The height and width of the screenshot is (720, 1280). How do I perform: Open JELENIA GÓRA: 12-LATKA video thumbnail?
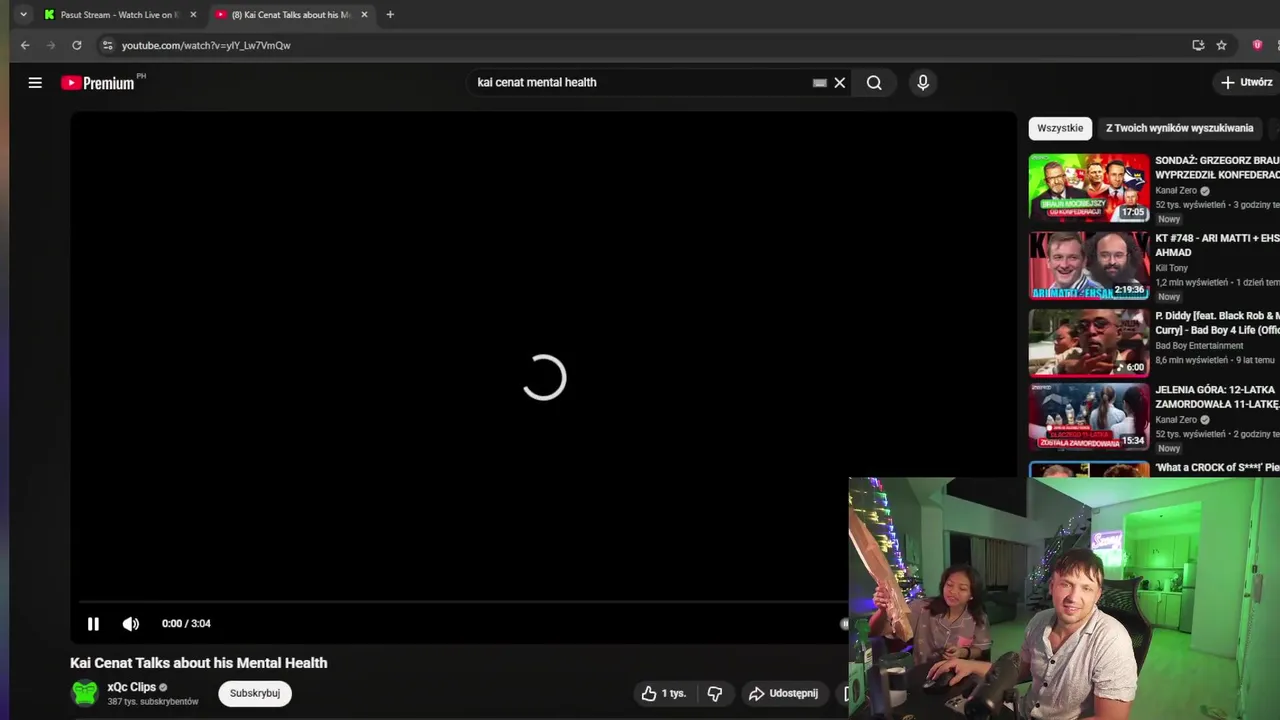point(1089,417)
